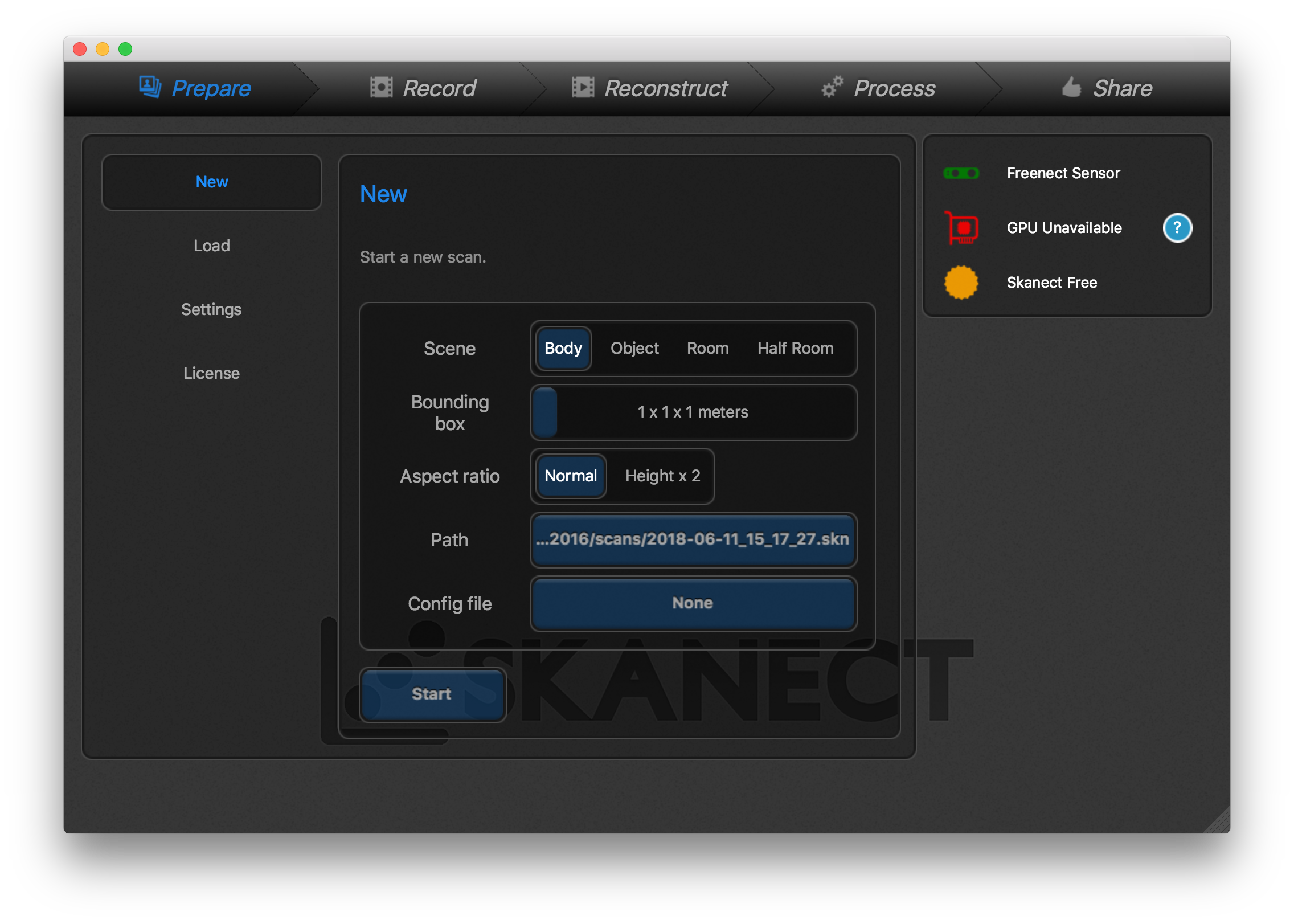This screenshot has width=1294, height=924.
Task: Click the Process gears icon
Action: (832, 87)
